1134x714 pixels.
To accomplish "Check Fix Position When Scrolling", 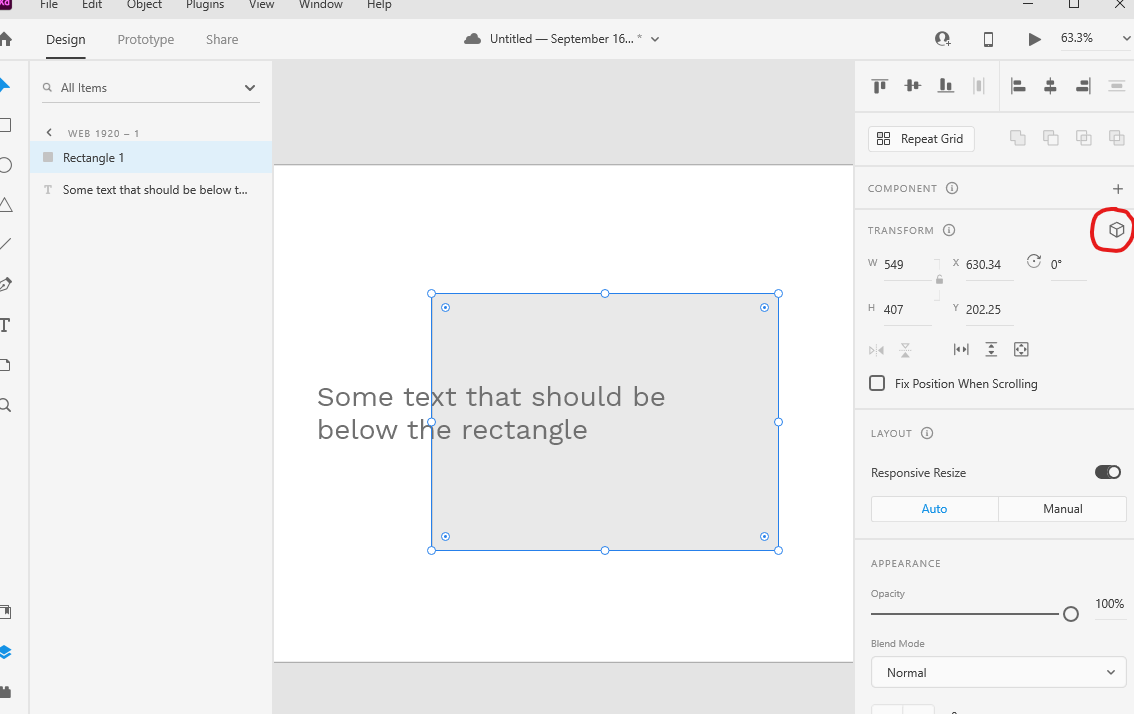I will click(x=877, y=383).
